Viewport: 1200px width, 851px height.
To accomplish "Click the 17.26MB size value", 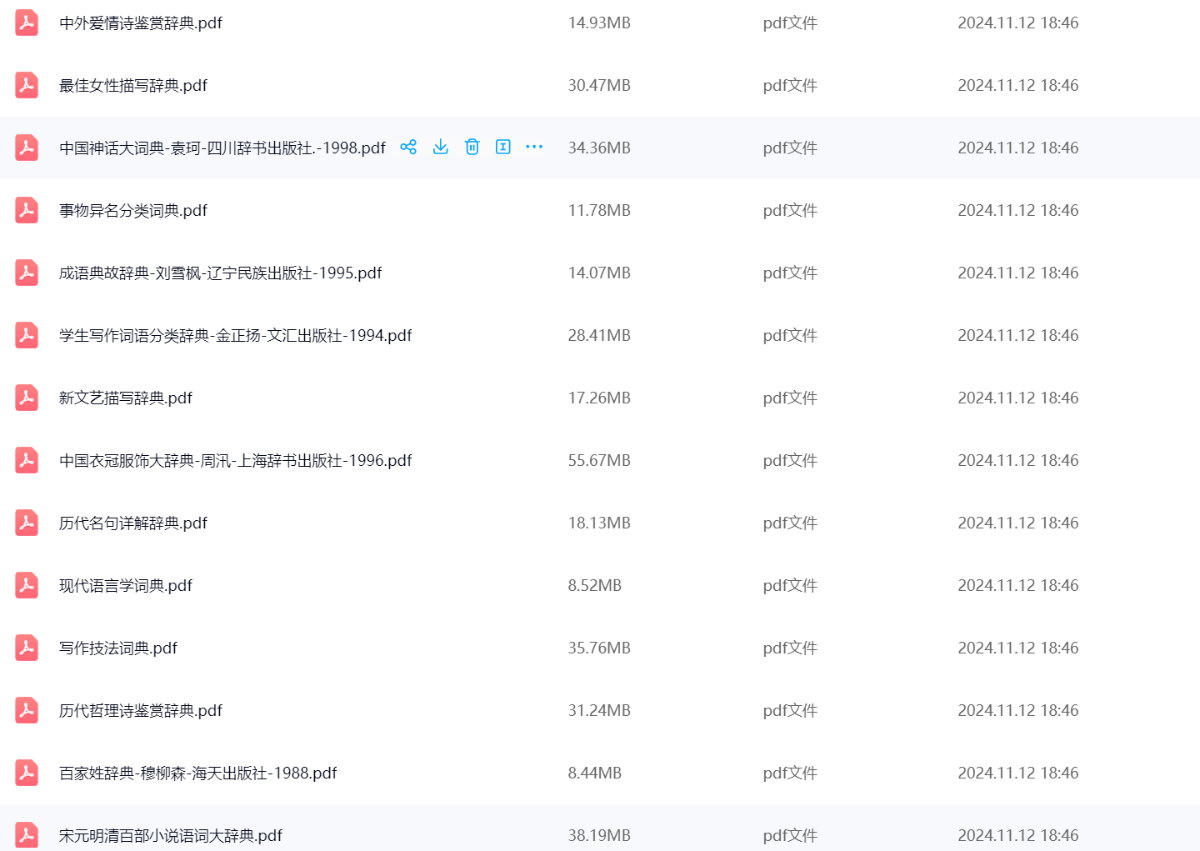I will (x=599, y=398).
